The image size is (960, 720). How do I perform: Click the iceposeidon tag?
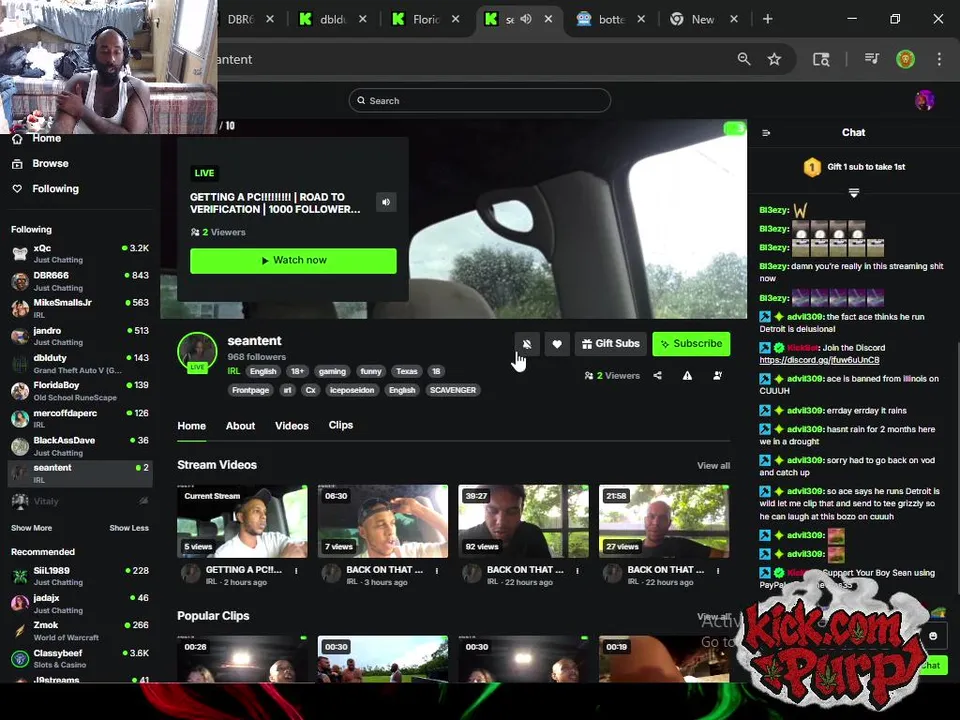[352, 390]
